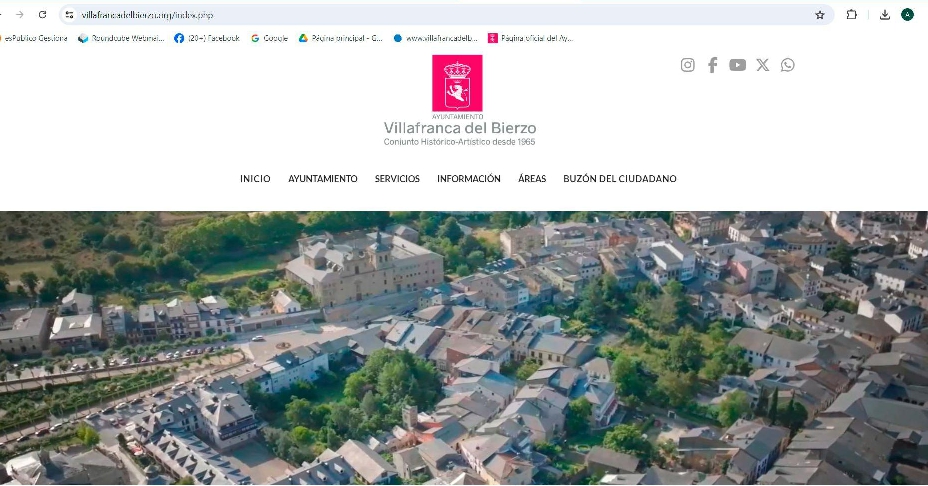Expand the INFORMACIÓN menu

(468, 179)
